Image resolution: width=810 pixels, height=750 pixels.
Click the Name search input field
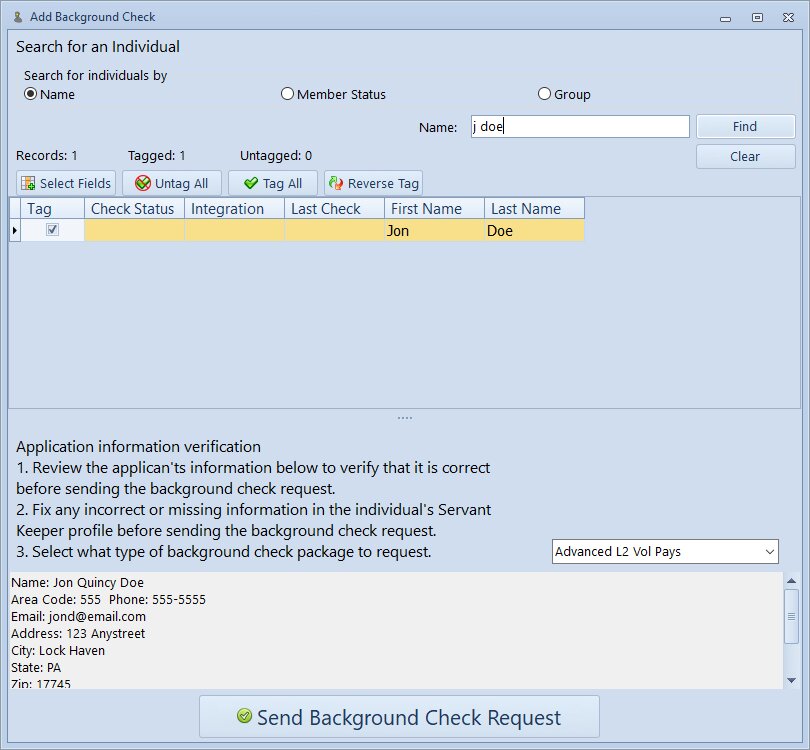point(579,127)
